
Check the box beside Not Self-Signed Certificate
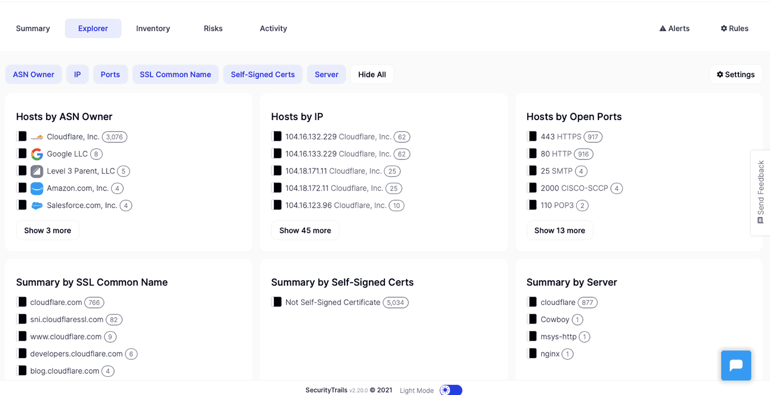tap(277, 302)
